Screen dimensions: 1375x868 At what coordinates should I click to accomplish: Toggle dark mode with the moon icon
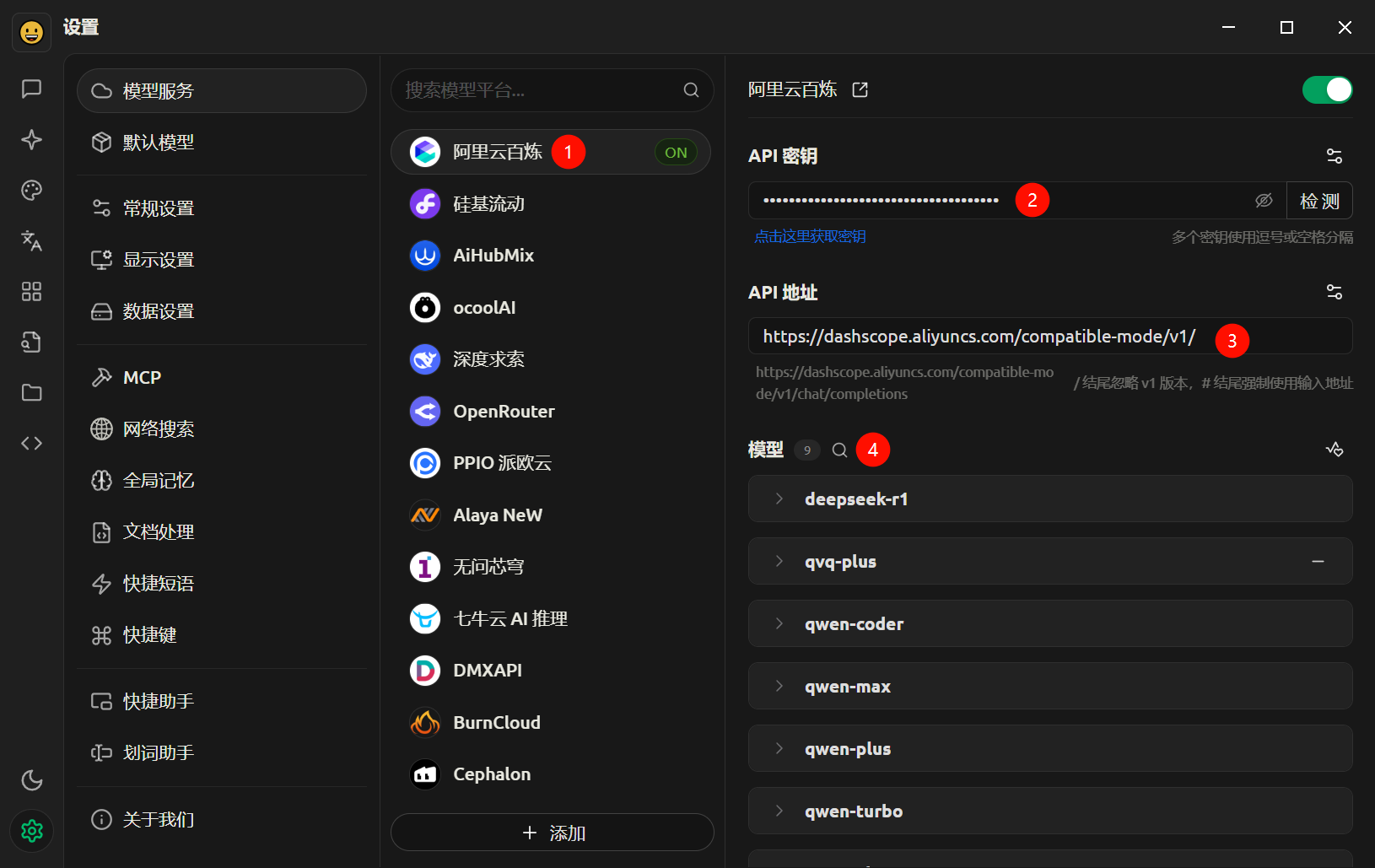(31, 780)
